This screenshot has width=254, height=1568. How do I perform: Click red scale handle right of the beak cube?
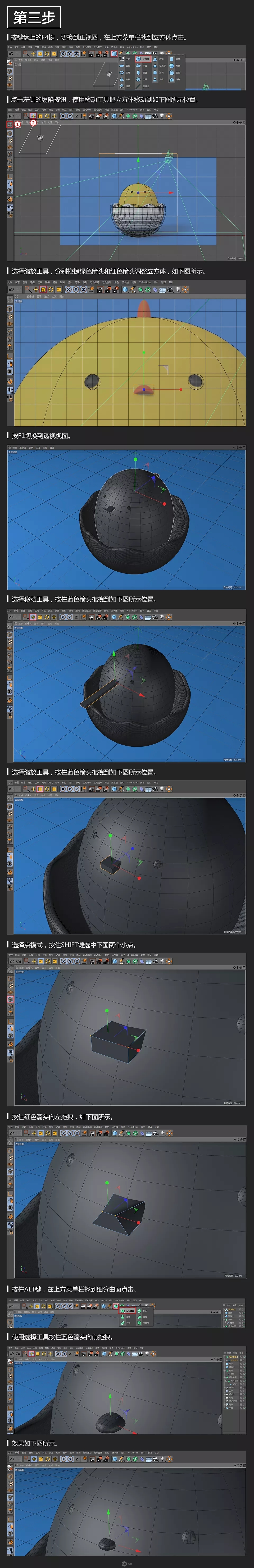click(x=181, y=390)
